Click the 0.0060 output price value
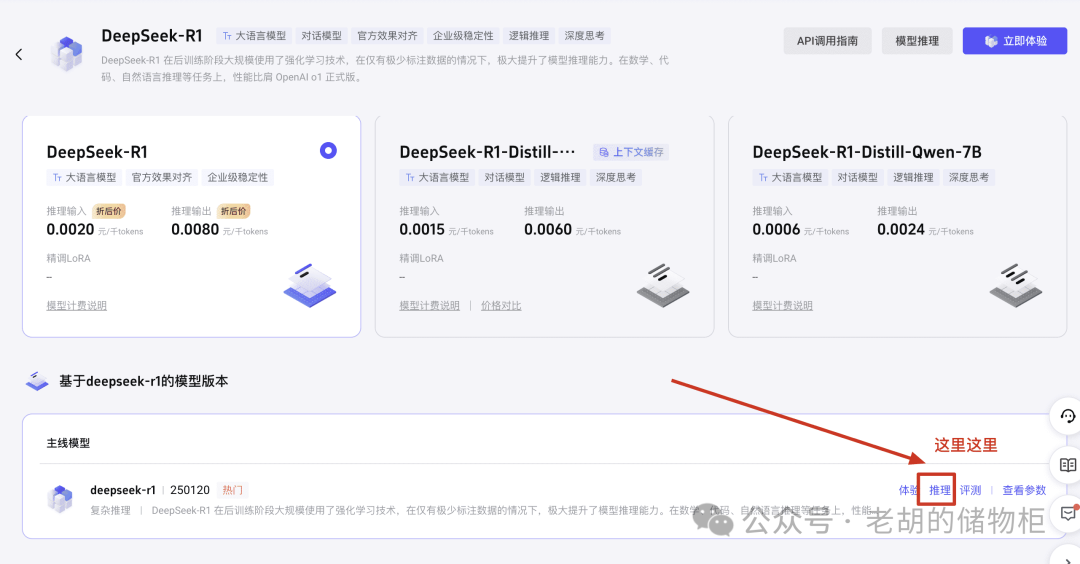Screen dimensions: 1080x564 (x=548, y=229)
